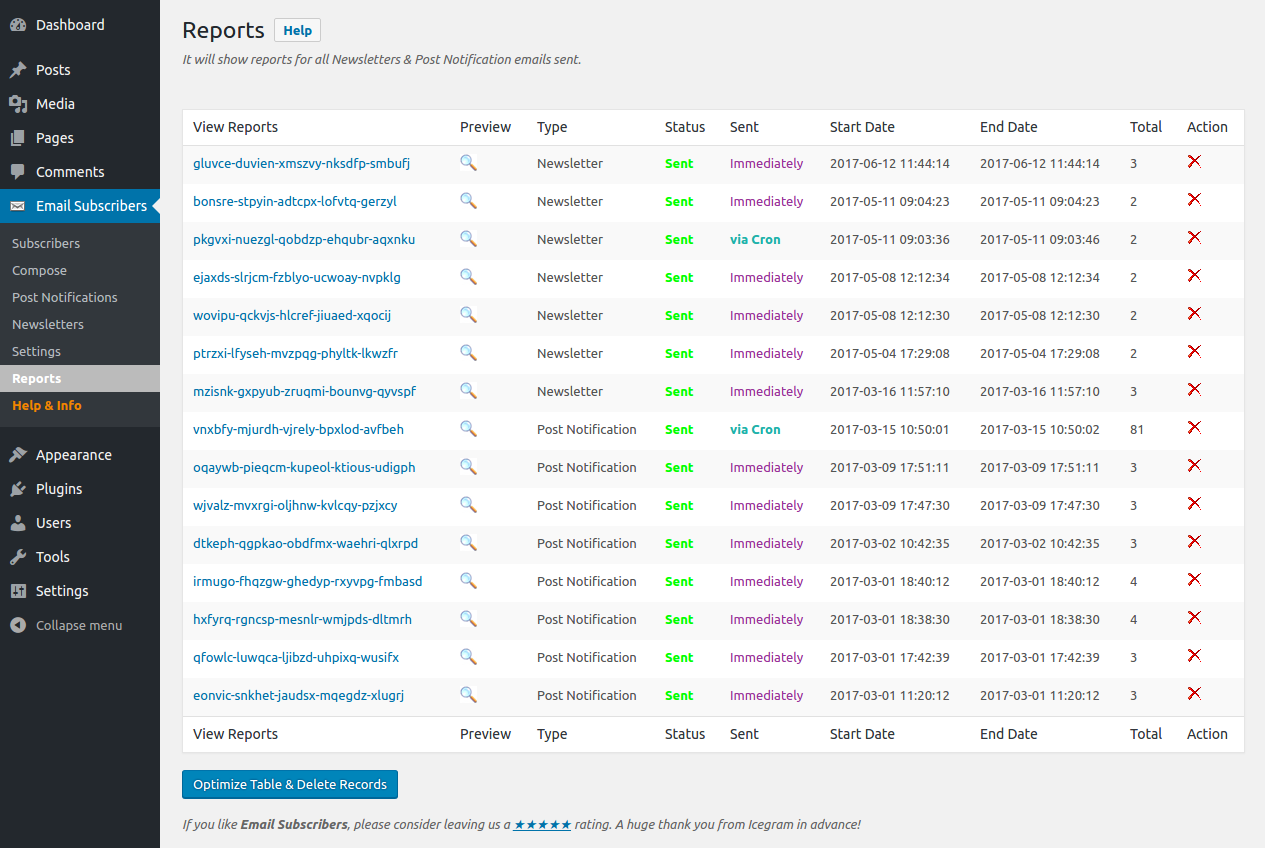Screen dimensions: 1265x848
Task: Open the Help & Info submenu item
Action: click(x=47, y=405)
